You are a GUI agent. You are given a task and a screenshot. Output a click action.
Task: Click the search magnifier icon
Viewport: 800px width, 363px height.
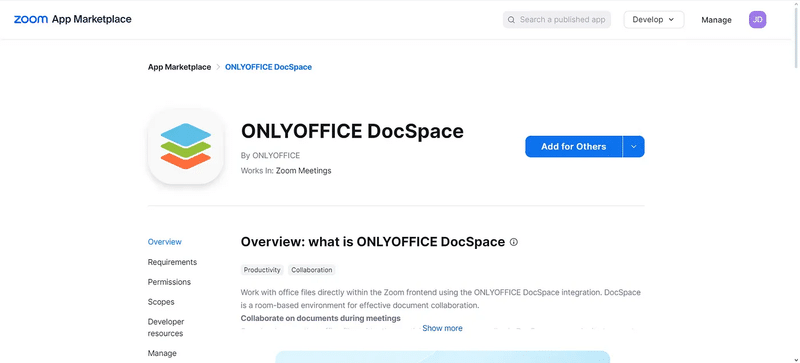[x=511, y=20]
